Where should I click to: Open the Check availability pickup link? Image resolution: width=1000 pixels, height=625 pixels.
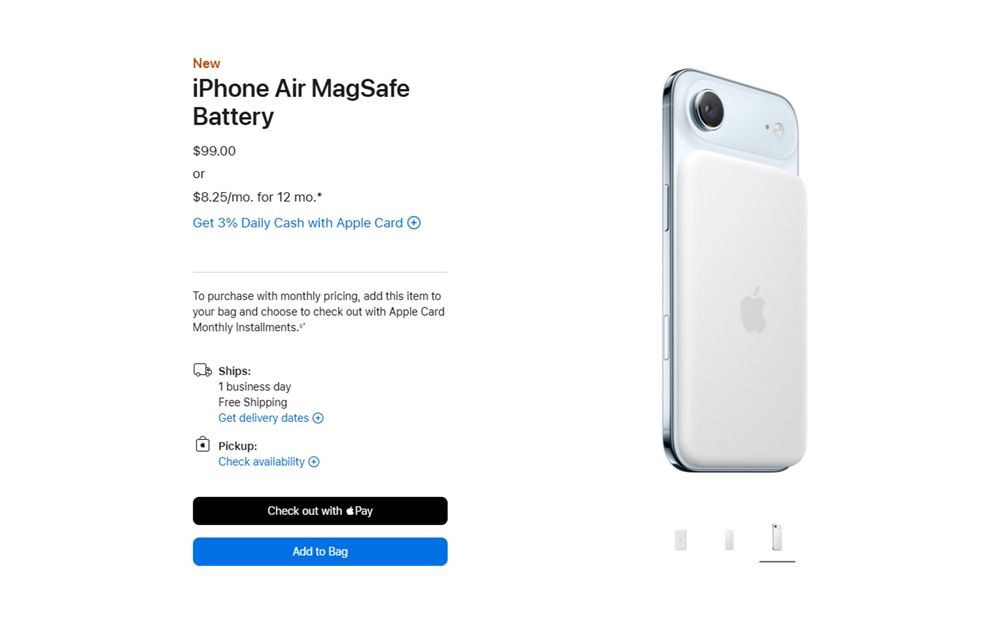pos(261,462)
